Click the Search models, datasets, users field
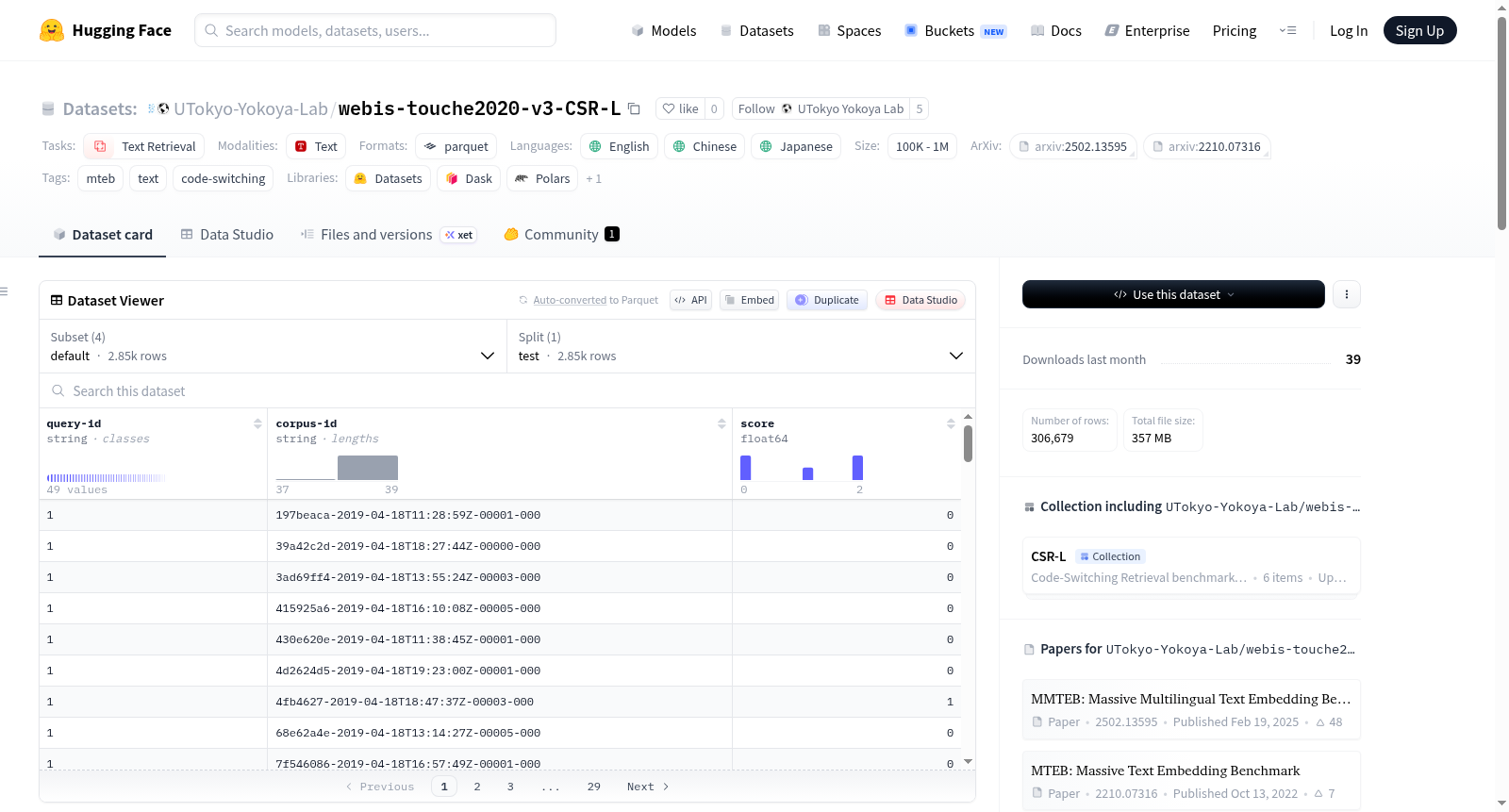The width and height of the screenshot is (1509, 812). click(375, 30)
